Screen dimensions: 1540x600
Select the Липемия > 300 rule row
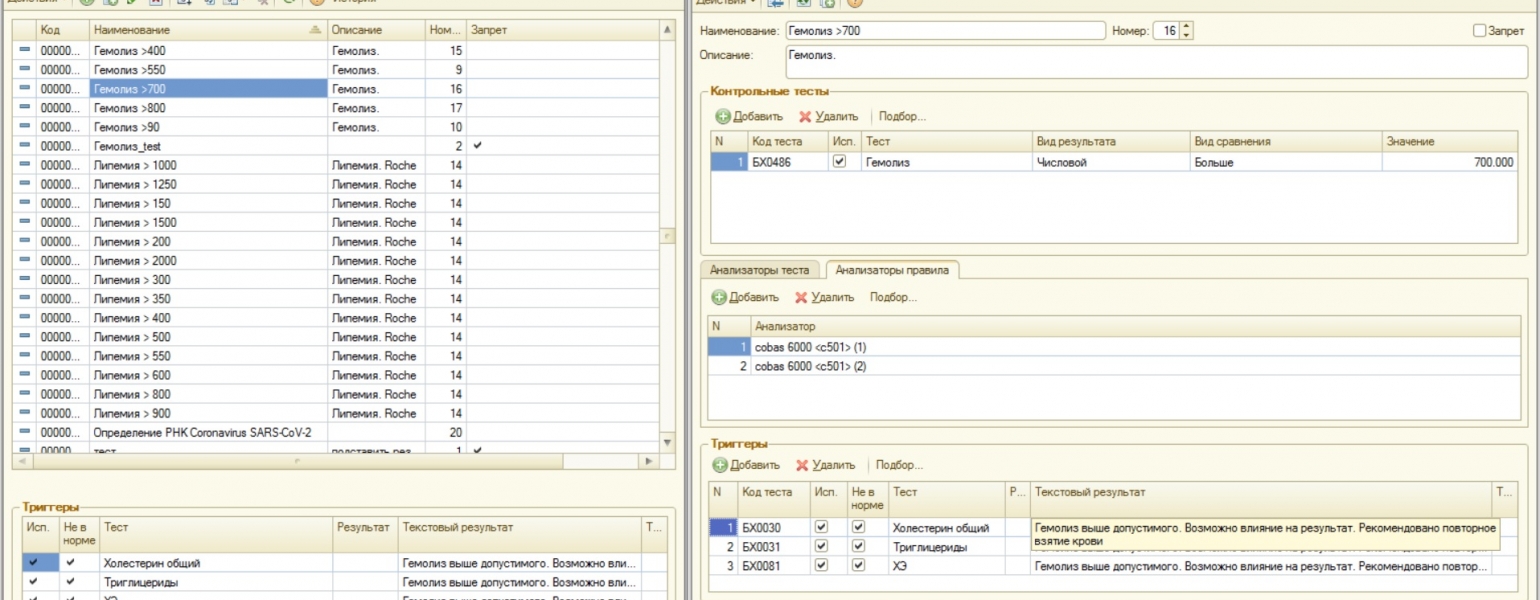pos(335,280)
